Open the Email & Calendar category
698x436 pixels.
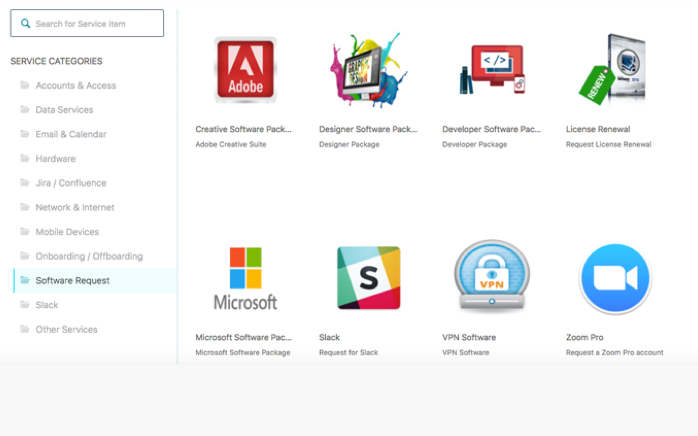tap(71, 134)
